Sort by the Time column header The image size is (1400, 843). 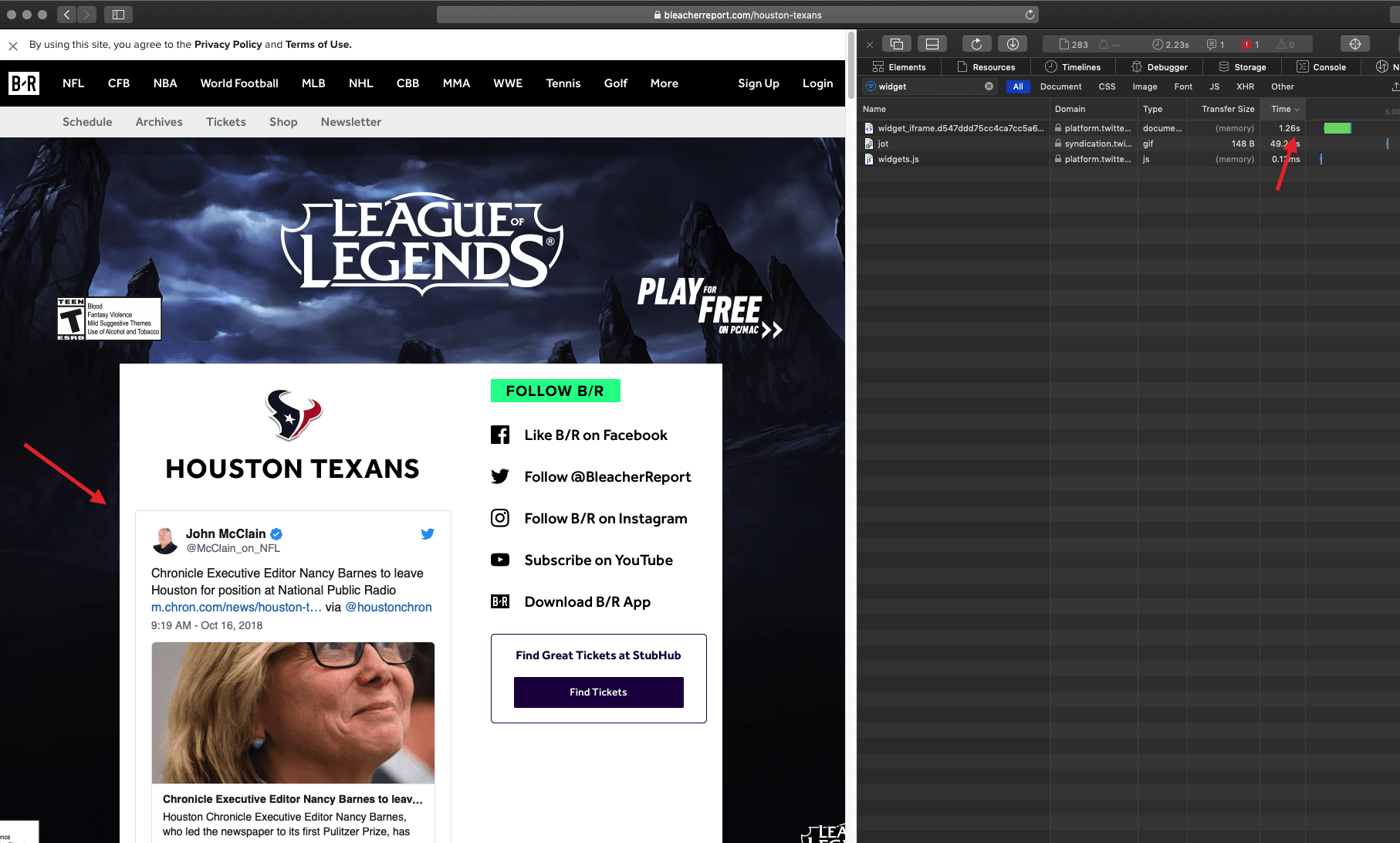(x=1282, y=109)
